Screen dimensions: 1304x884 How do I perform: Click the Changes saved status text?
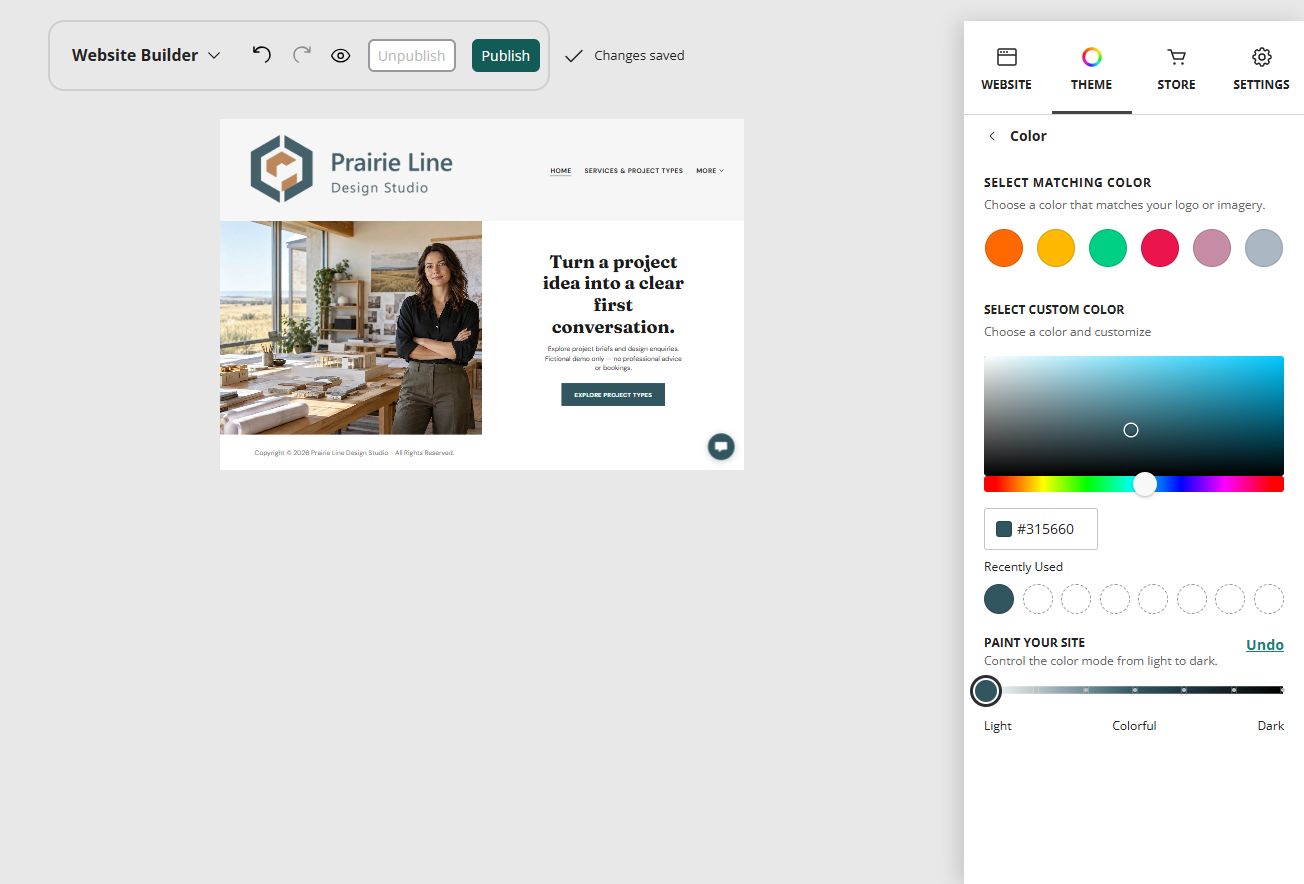639,56
